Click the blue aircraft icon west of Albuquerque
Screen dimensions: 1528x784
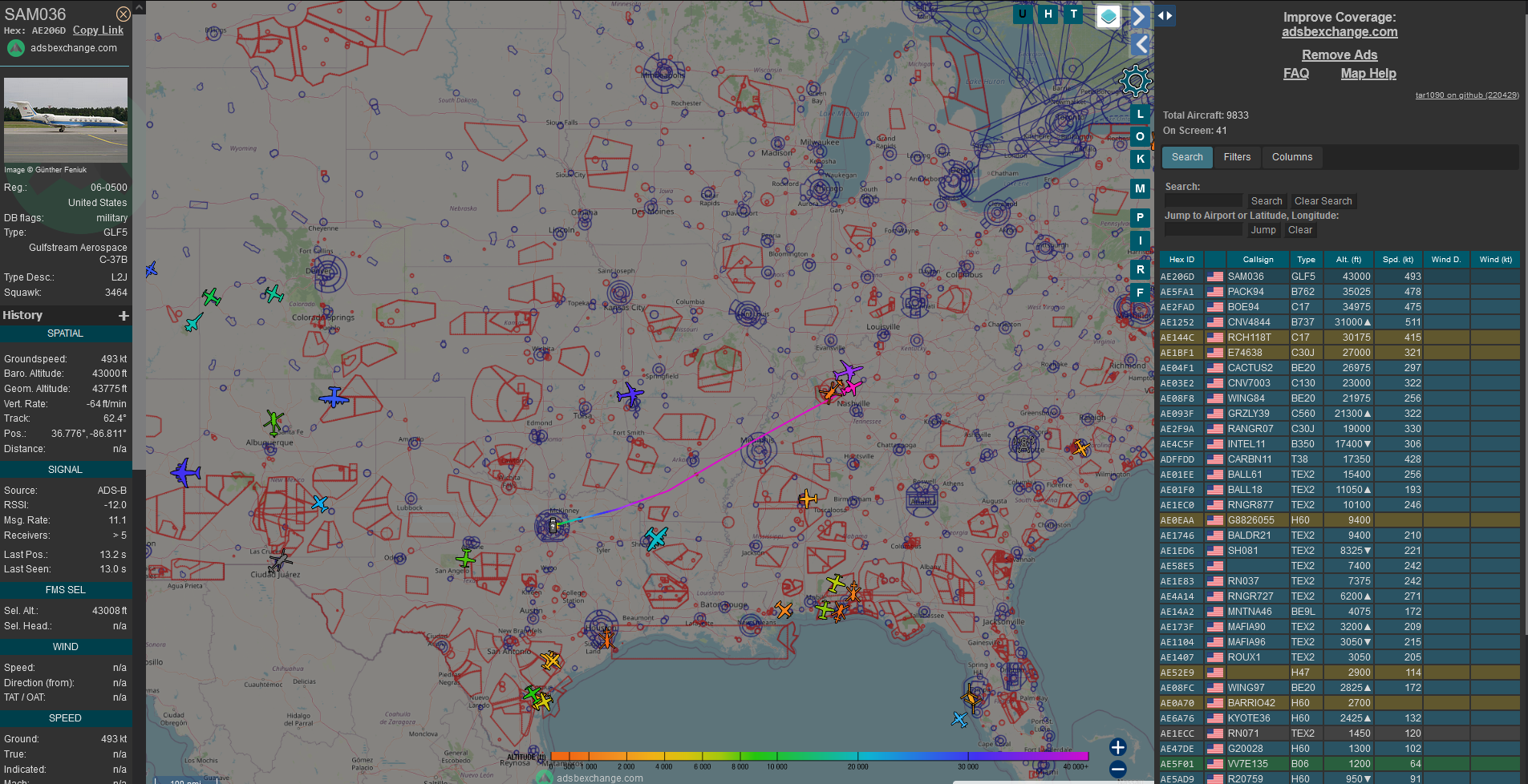pyautogui.click(x=185, y=472)
